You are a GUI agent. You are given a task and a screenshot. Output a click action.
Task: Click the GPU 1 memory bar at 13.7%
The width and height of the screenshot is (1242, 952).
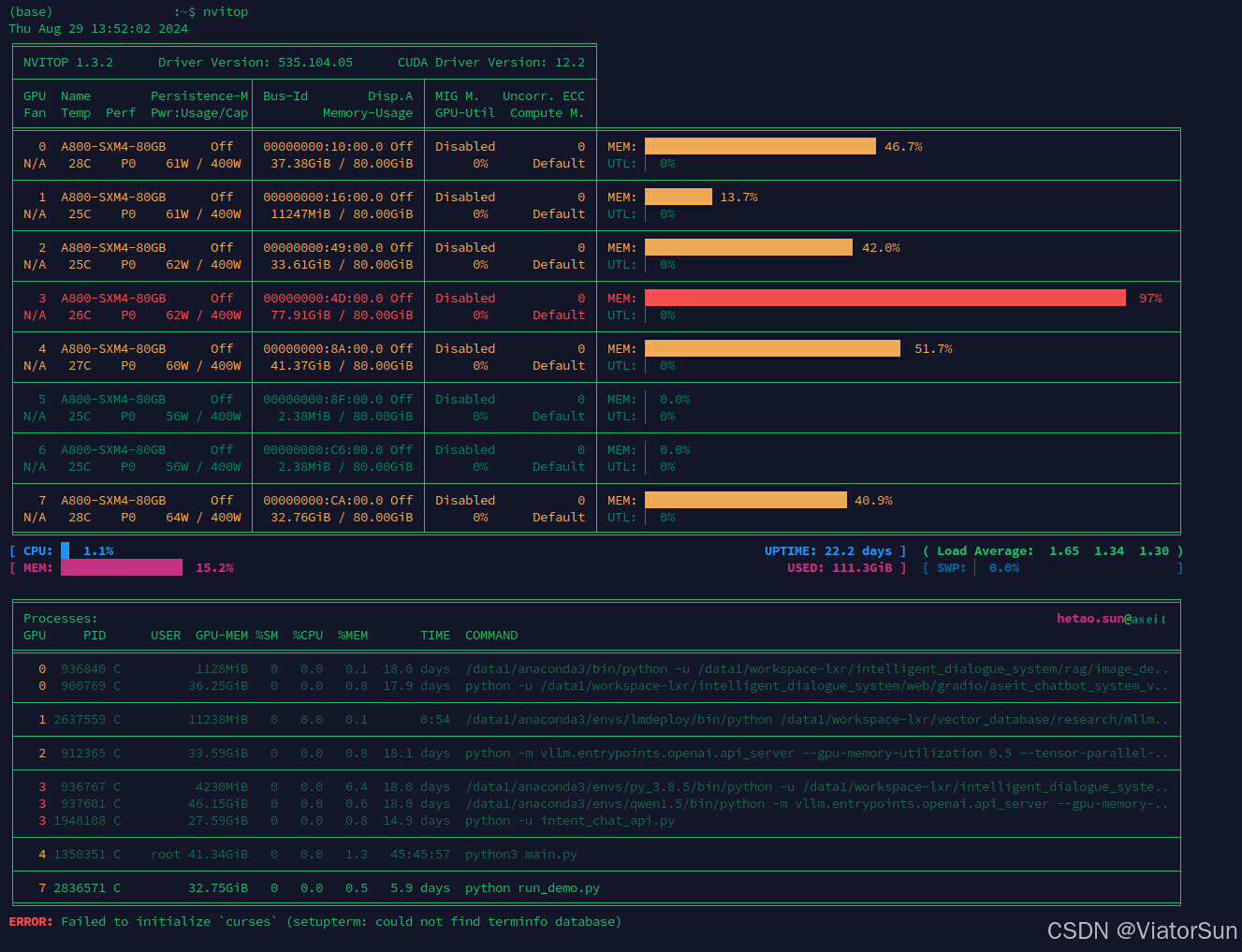[679, 197]
